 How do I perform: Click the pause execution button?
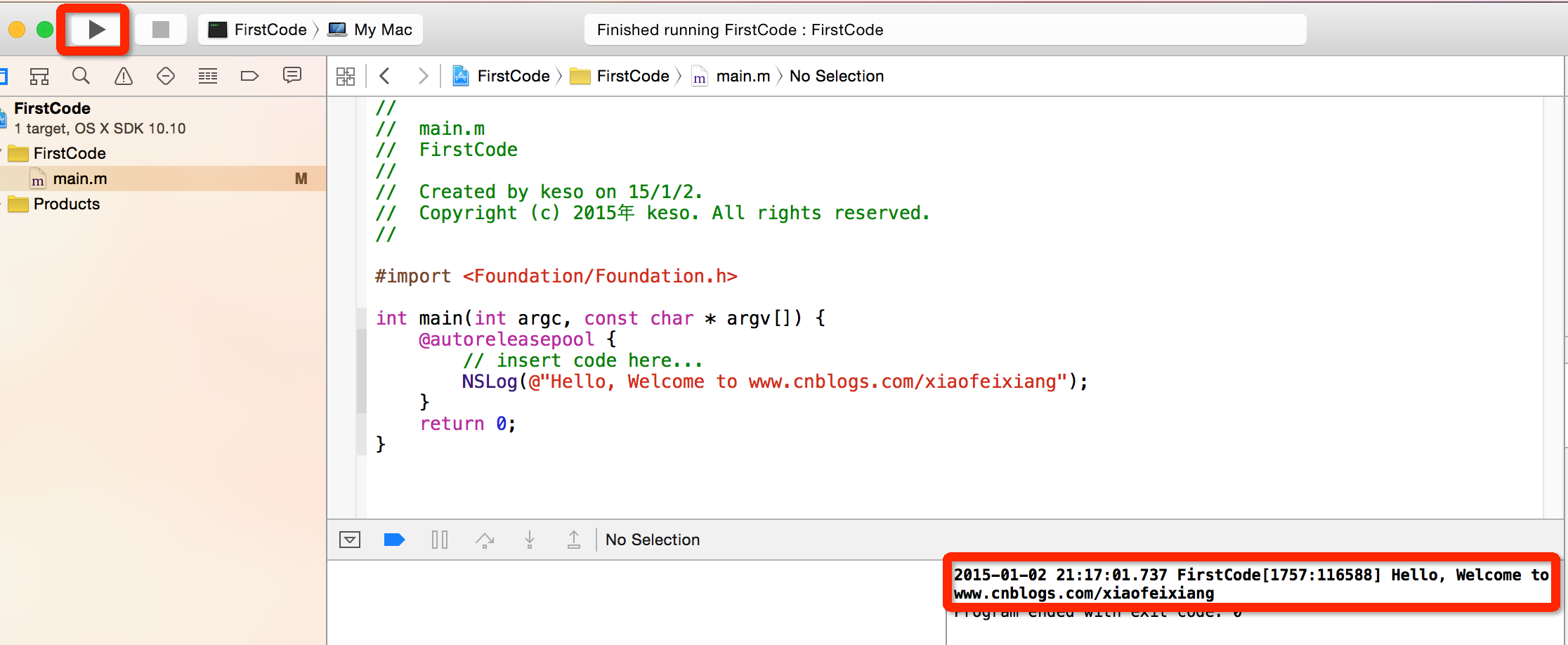(x=440, y=540)
